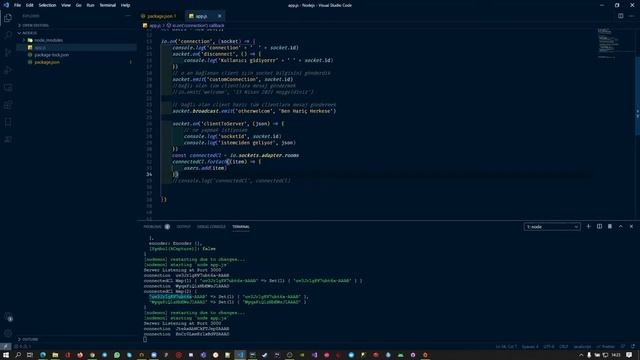Open Source Control view in activity bar
The image size is (640, 360).
coord(8,53)
